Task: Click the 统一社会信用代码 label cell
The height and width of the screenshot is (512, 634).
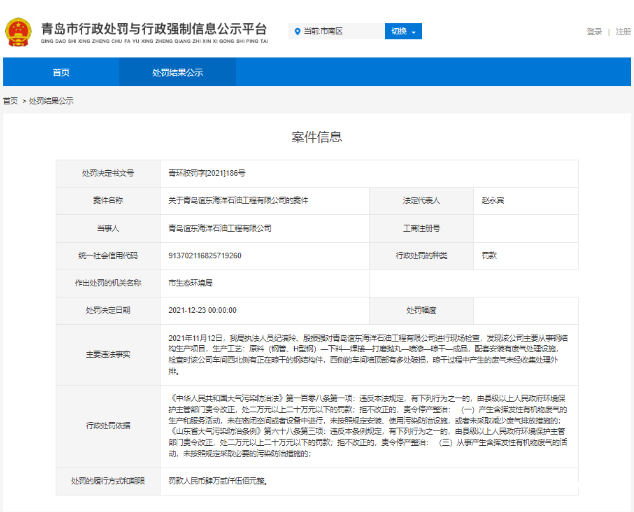Action: (108, 256)
